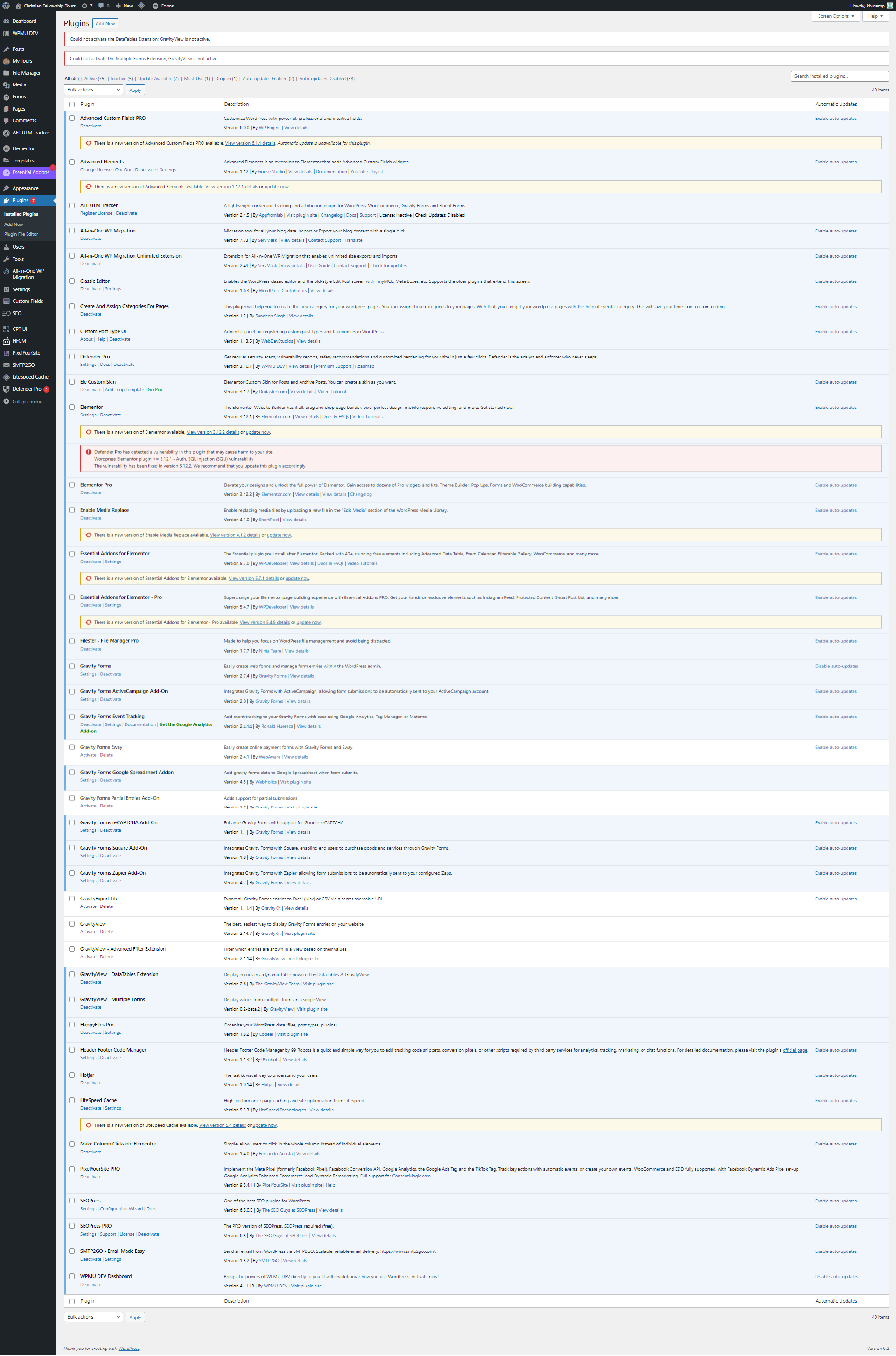Click the updates icon in admin bar

click(x=84, y=6)
